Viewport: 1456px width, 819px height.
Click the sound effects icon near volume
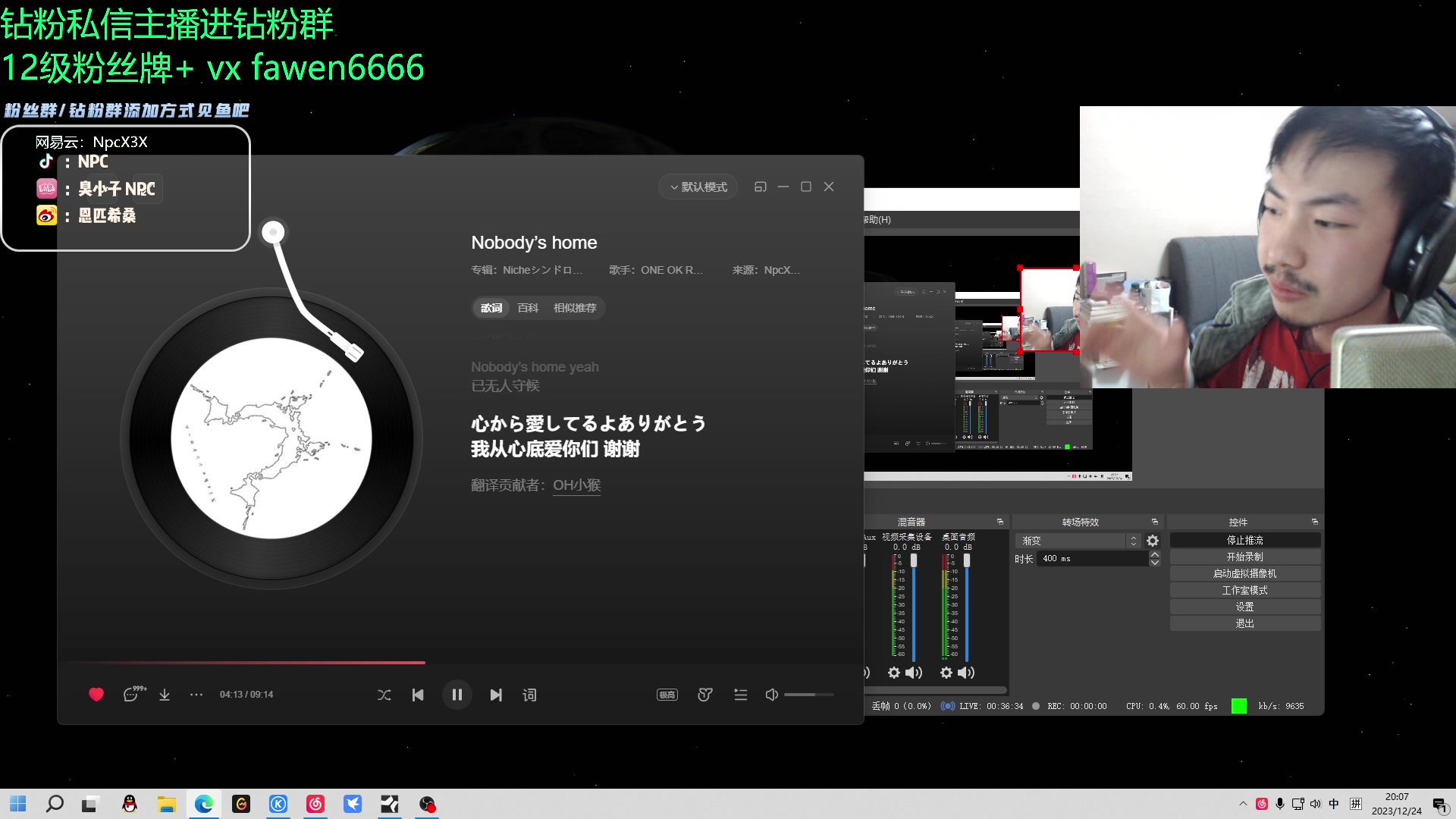tap(704, 695)
